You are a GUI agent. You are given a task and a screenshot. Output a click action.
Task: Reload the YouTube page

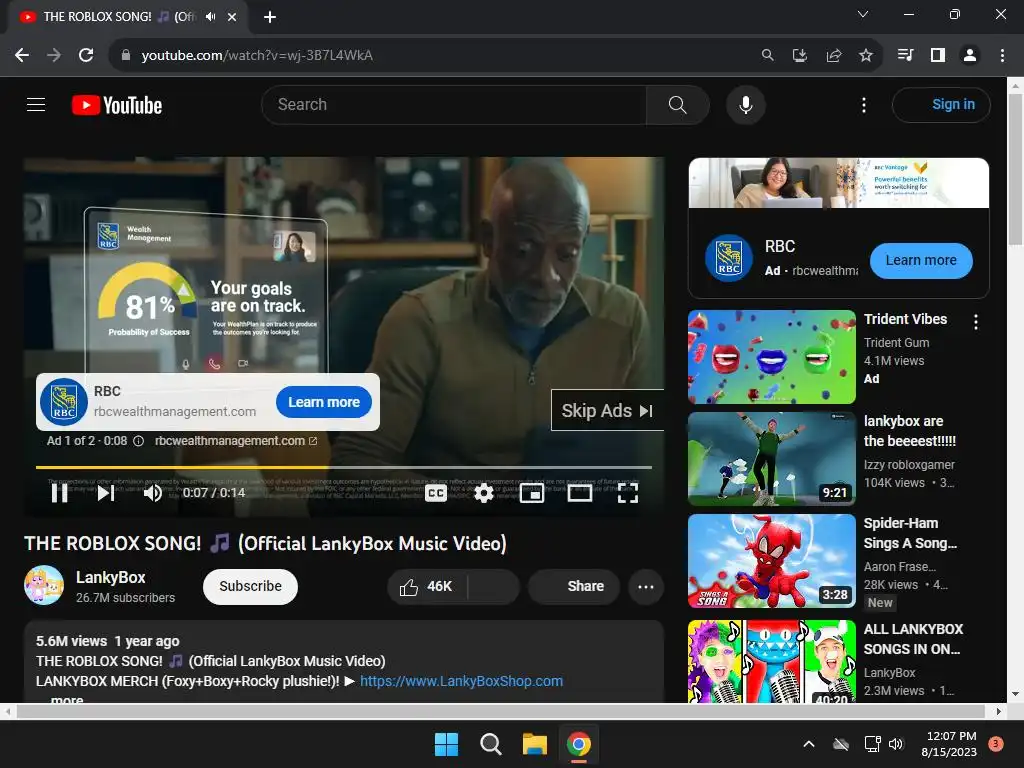86,55
